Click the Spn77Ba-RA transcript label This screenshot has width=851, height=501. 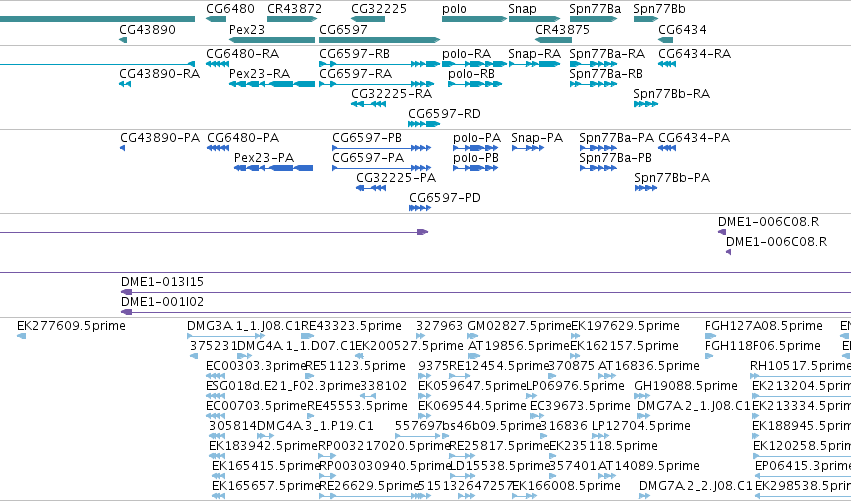(x=607, y=54)
